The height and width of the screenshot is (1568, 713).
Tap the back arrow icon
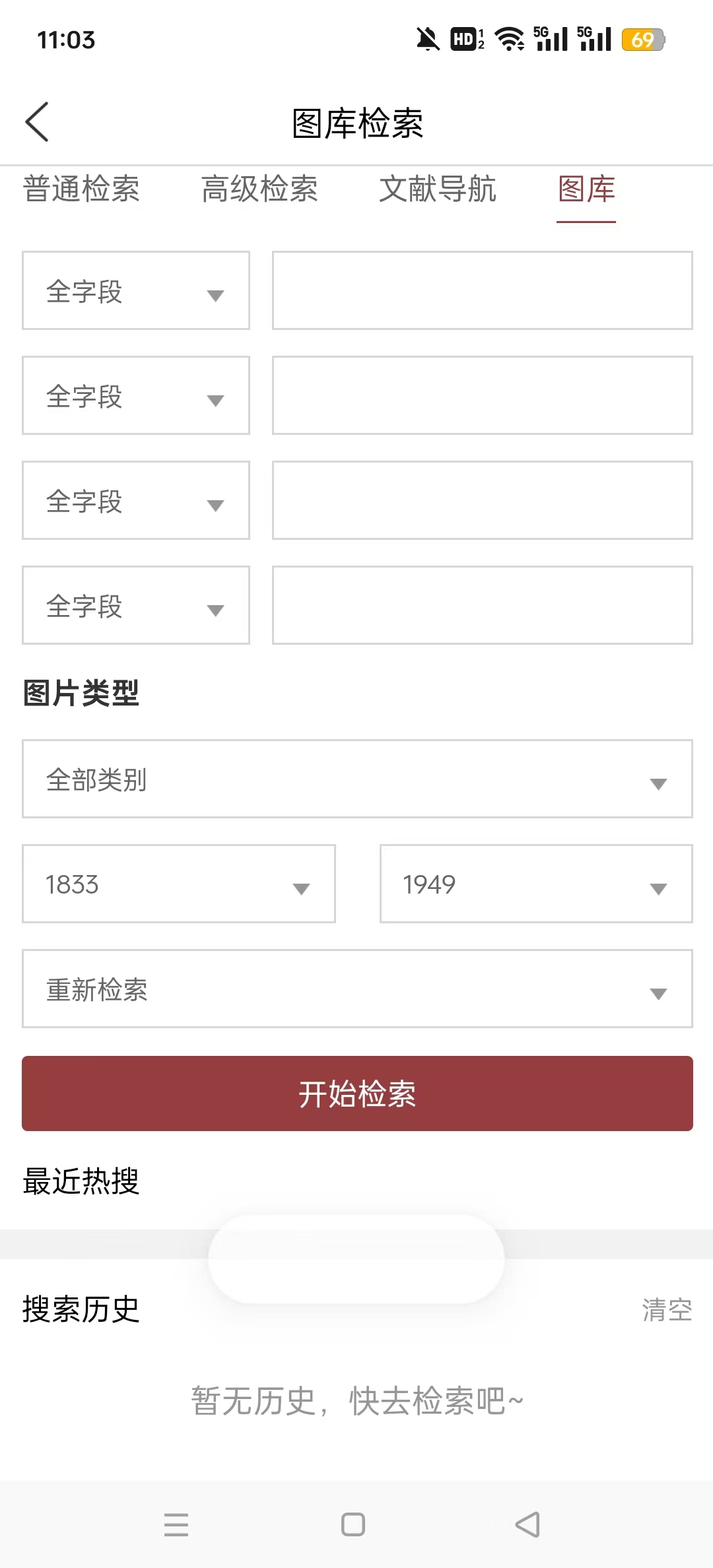[x=38, y=122]
